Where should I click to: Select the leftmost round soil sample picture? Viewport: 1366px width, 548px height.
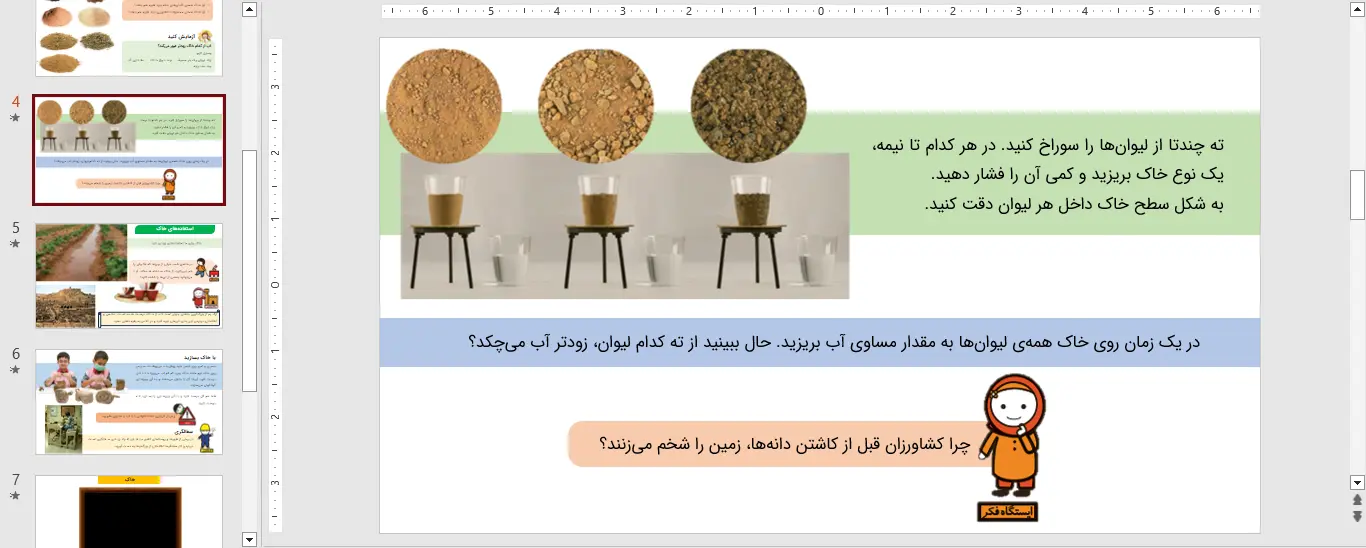pos(442,106)
